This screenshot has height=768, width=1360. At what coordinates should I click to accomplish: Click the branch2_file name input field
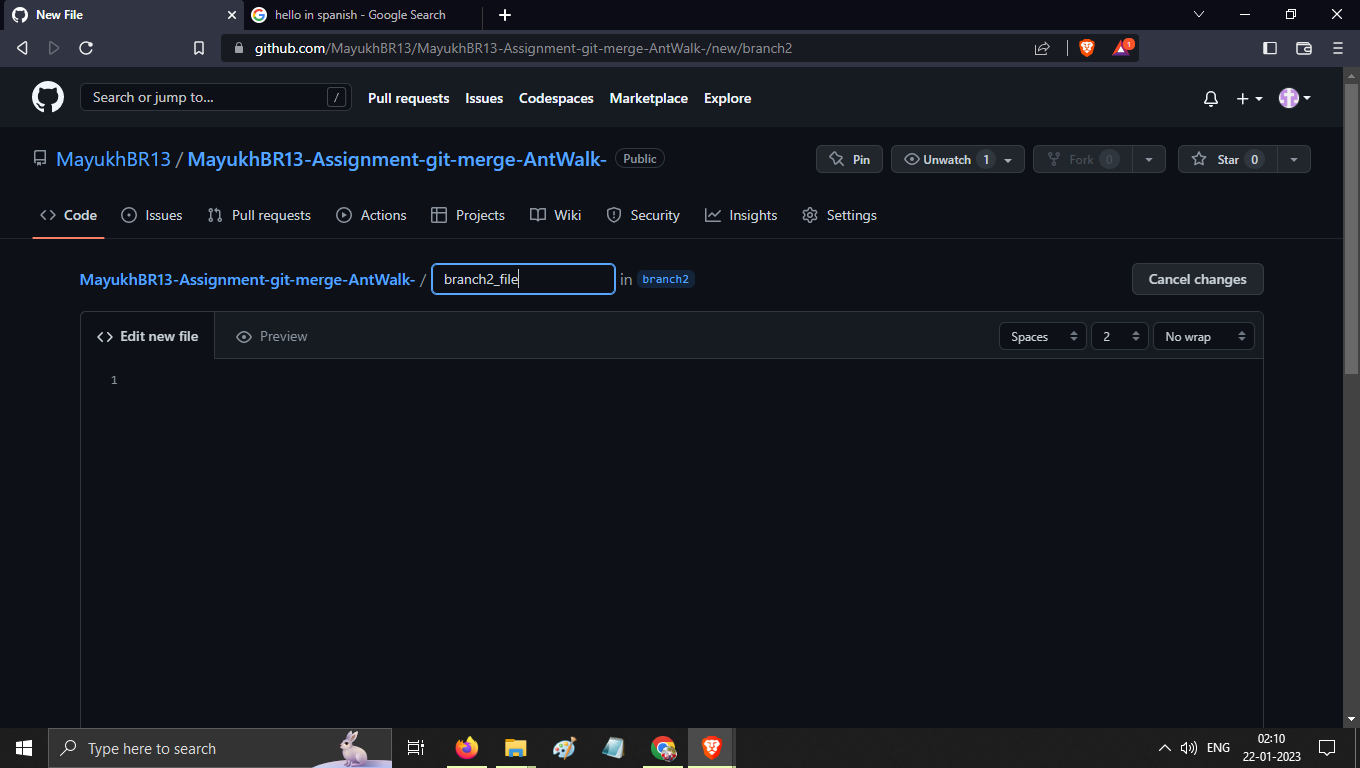tap(522, 279)
